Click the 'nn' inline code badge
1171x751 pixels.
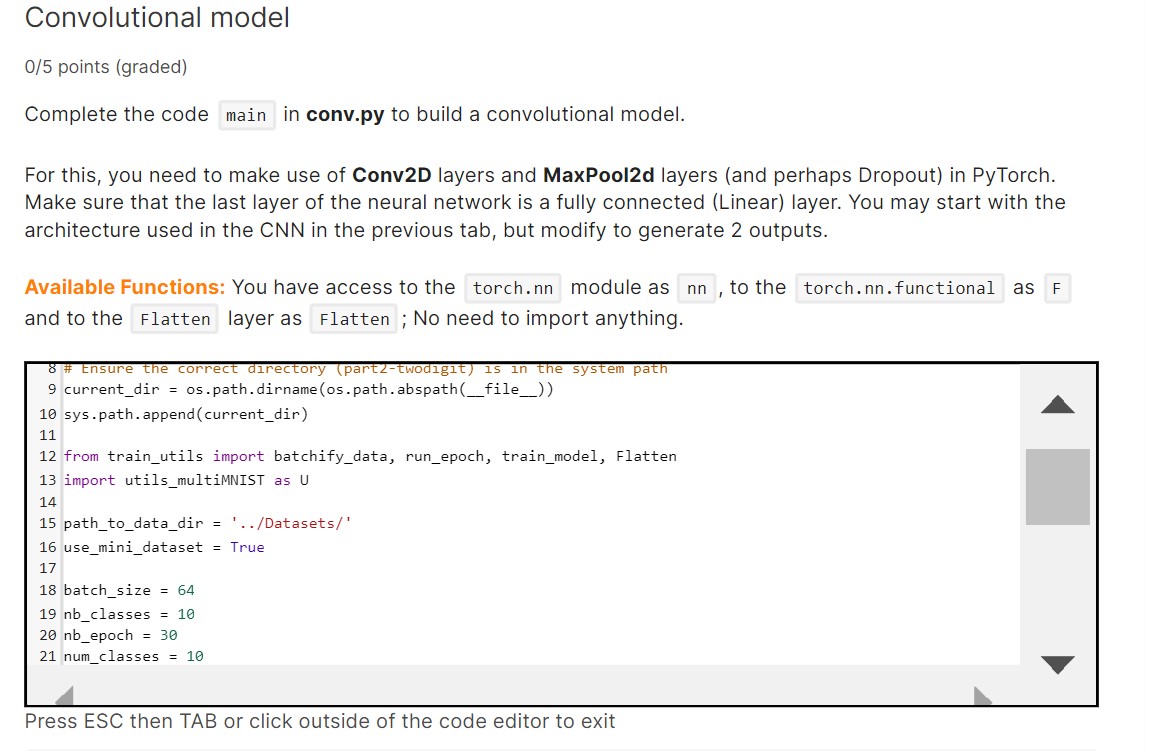tap(696, 288)
